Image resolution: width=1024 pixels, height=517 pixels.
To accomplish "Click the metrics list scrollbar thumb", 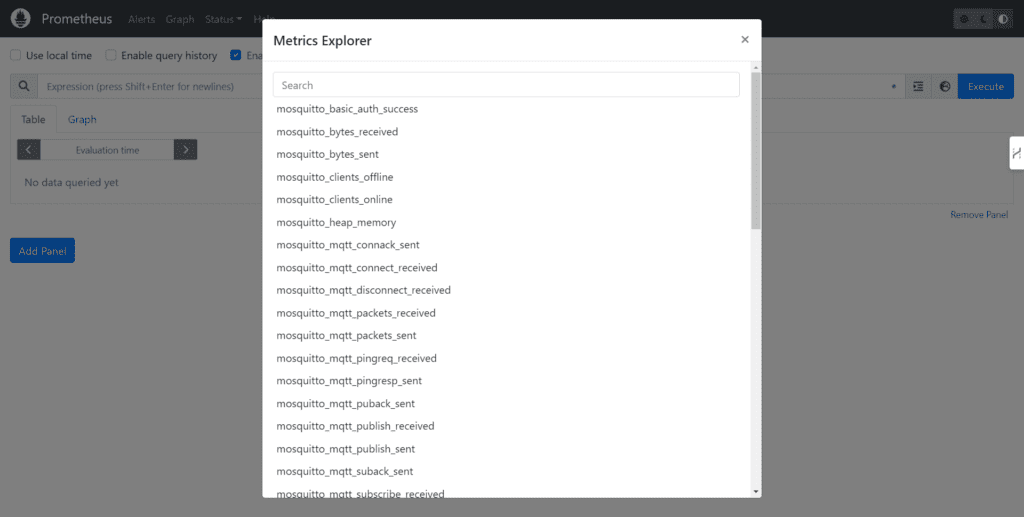I will pyautogui.click(x=756, y=151).
